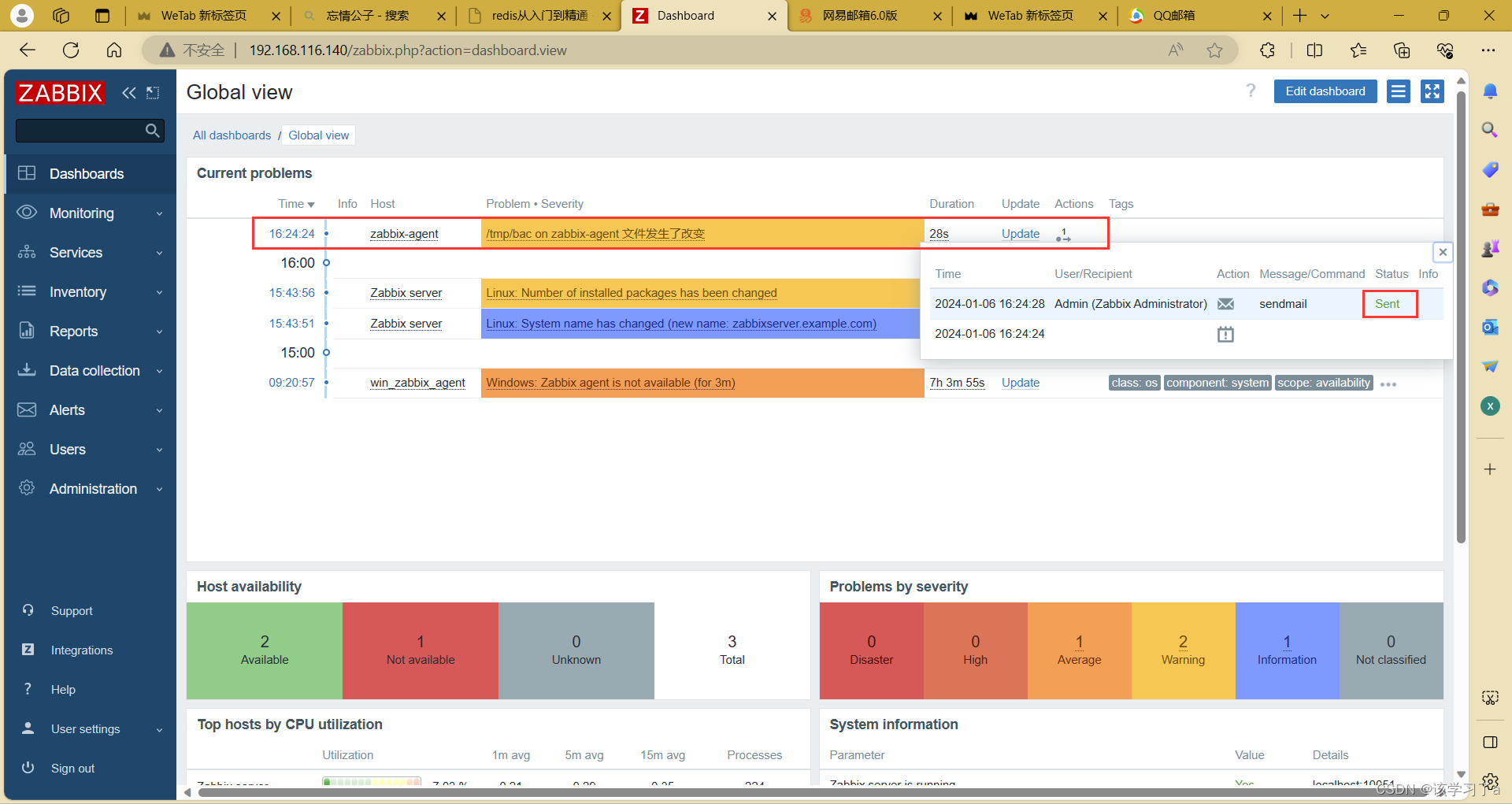
Task: Click the actions count icon for zabbix-agent
Action: (1063, 234)
